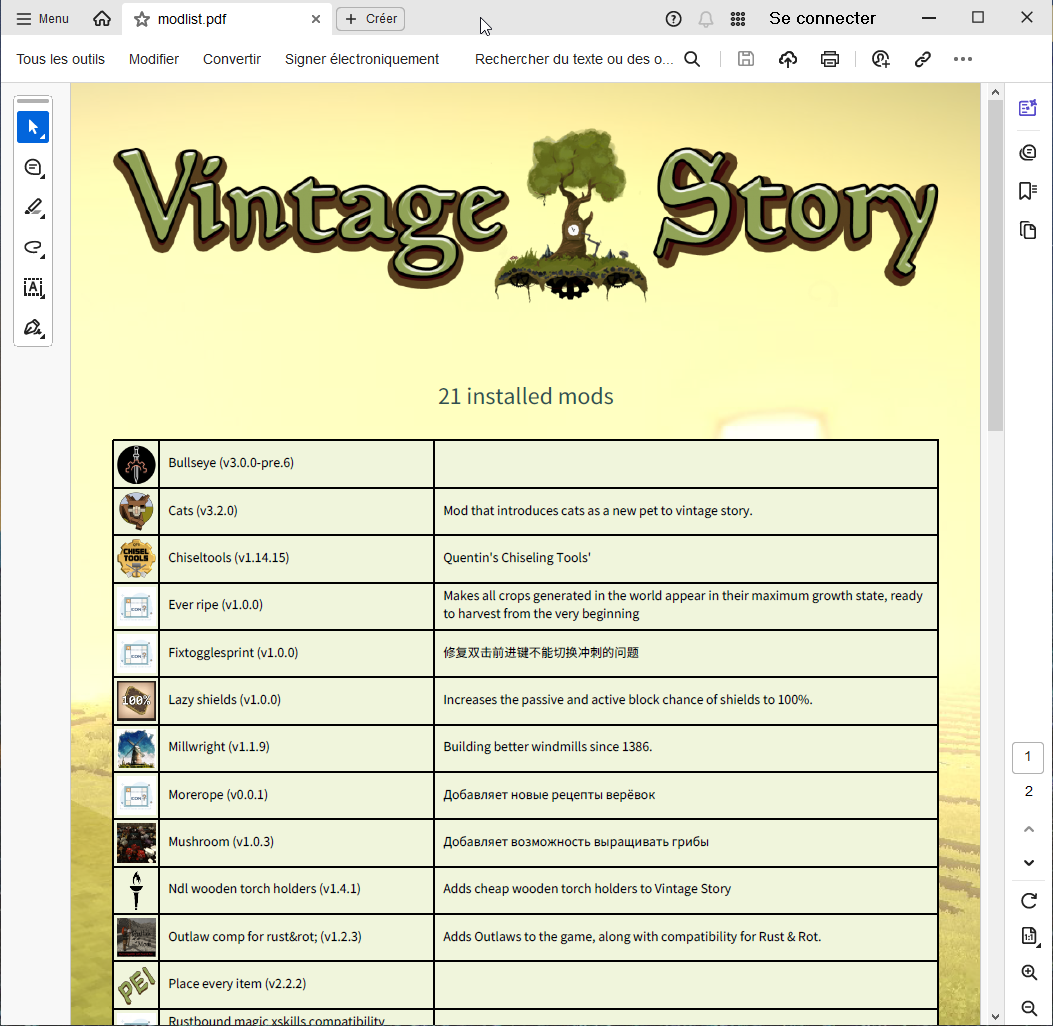Click the Bullseye mod icon
1053x1026 pixels.
click(x=136, y=464)
